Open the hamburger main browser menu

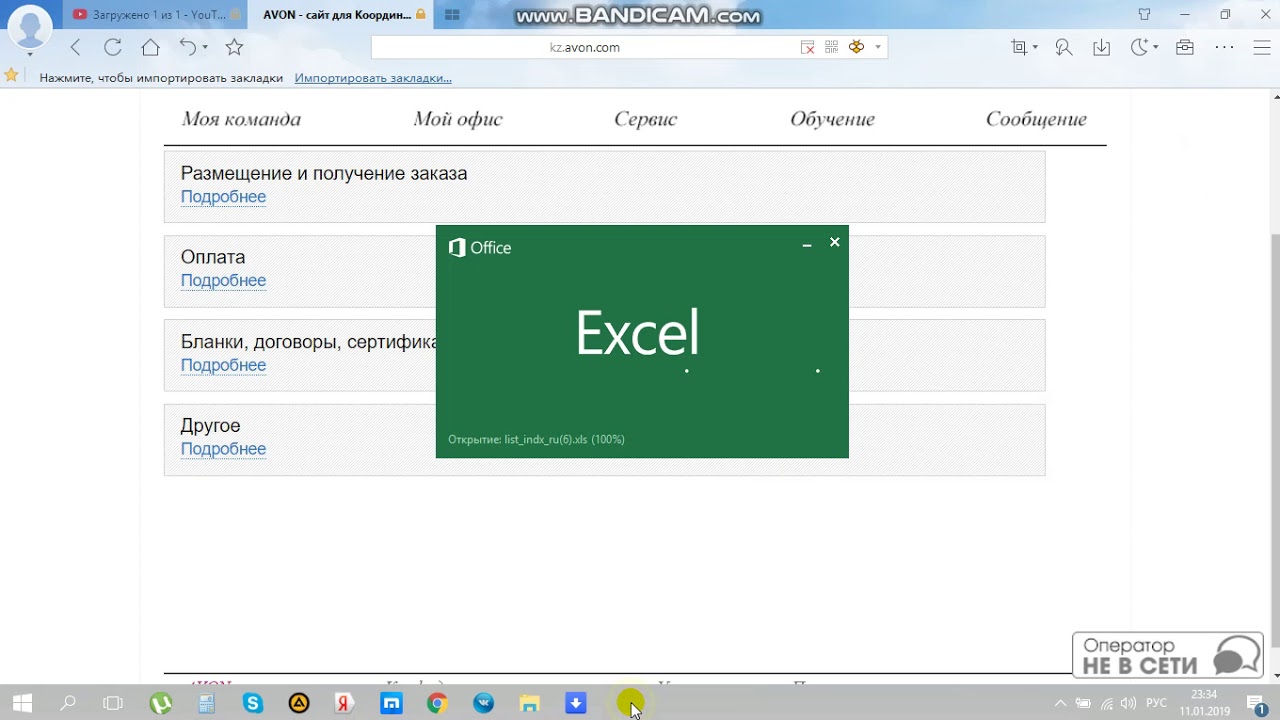coord(1262,47)
